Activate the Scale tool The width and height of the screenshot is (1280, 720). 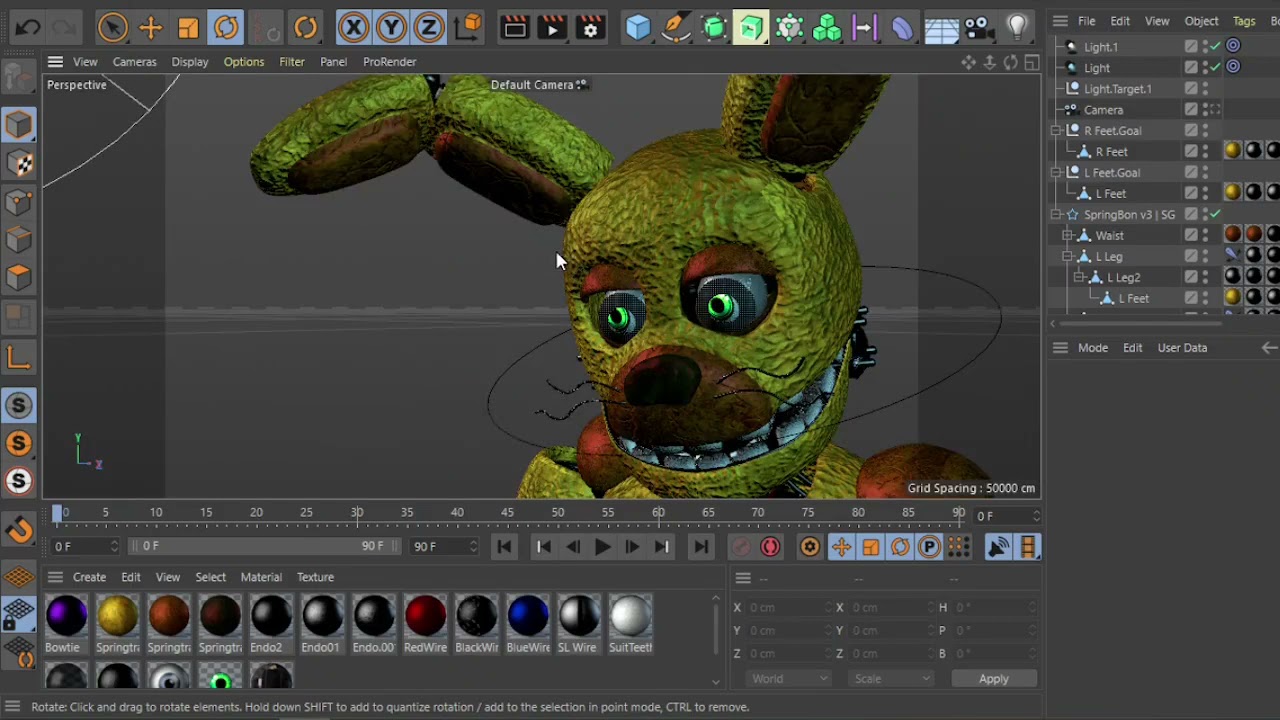tap(188, 27)
